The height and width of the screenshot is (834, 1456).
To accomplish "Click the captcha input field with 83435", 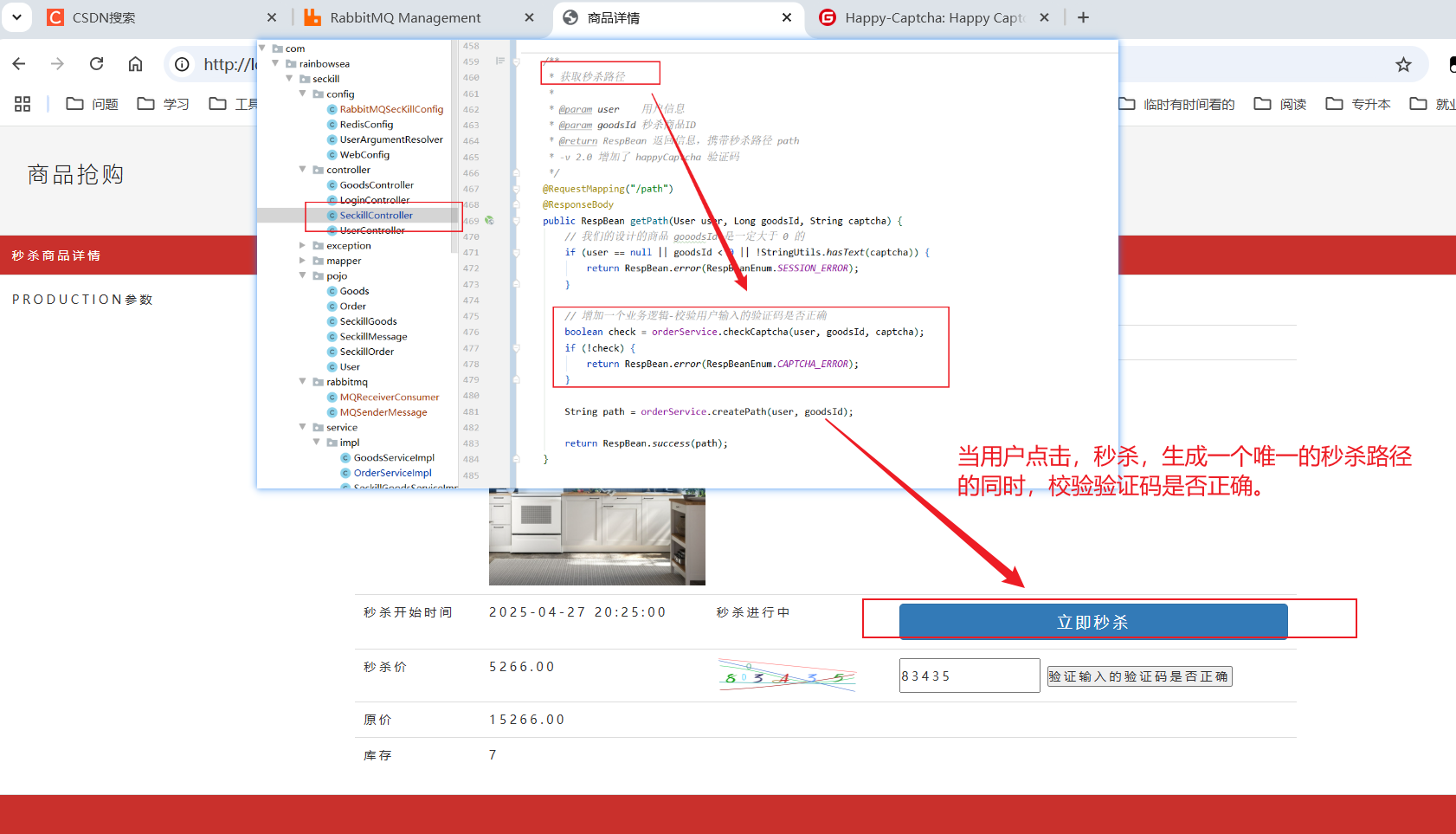I will [x=970, y=676].
